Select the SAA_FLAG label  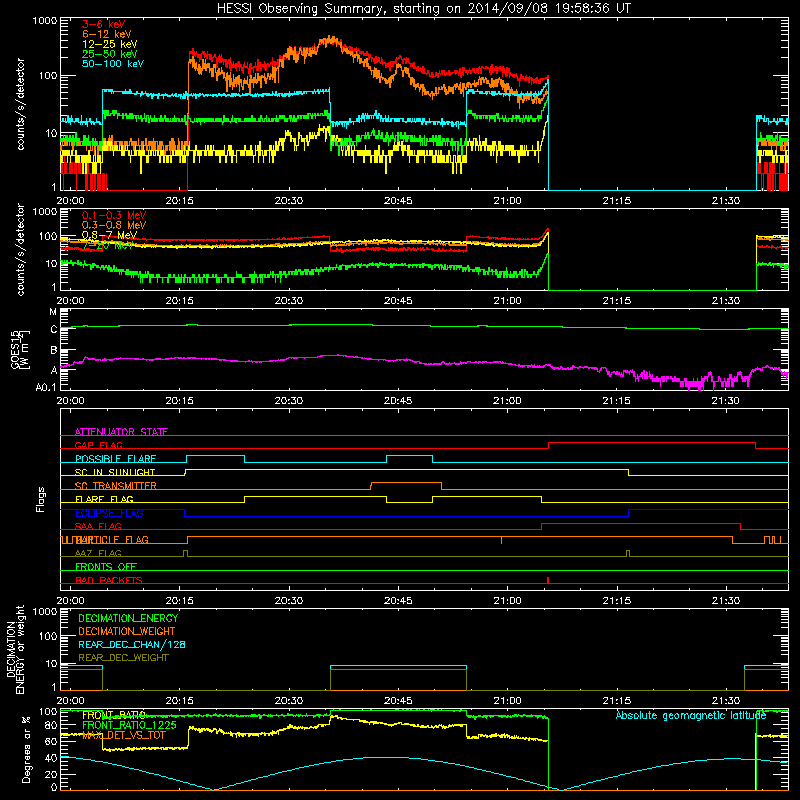coord(98,526)
